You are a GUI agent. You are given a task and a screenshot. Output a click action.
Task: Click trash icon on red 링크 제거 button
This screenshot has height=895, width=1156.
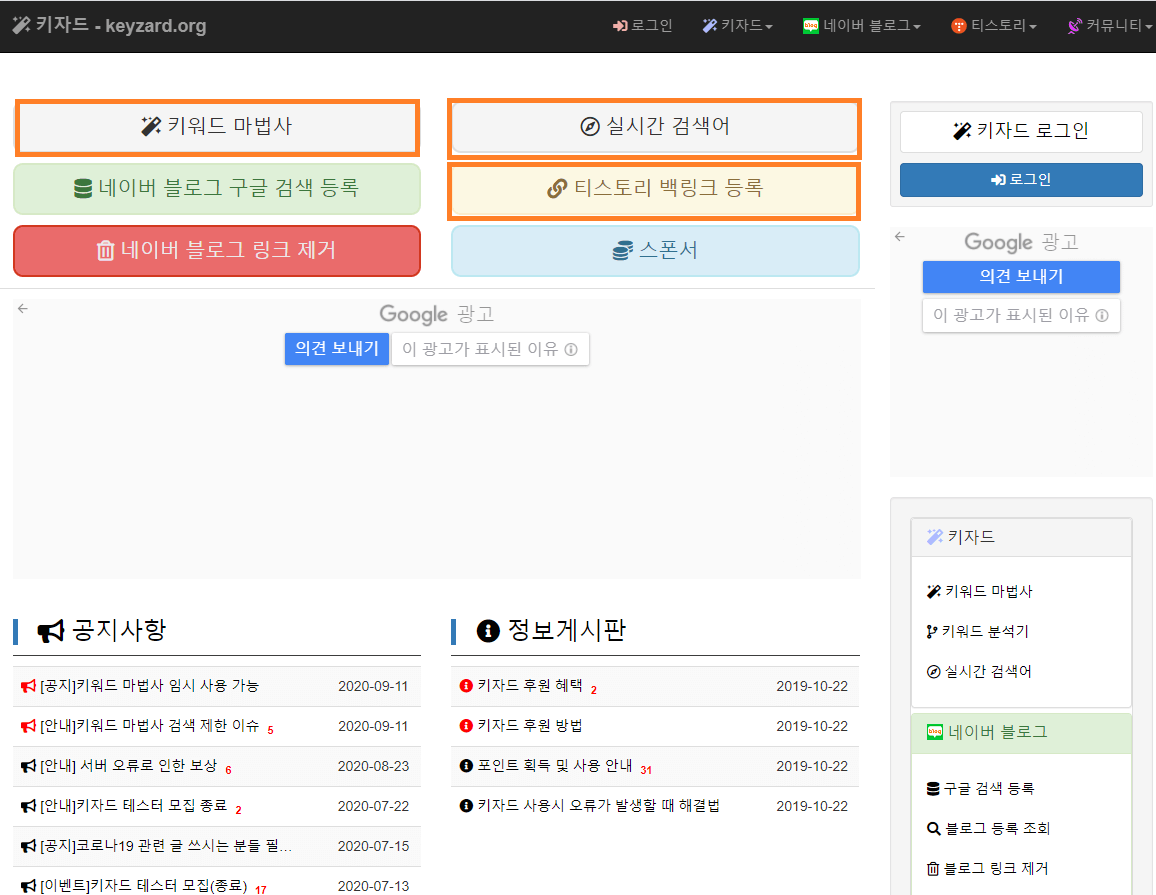tap(105, 251)
